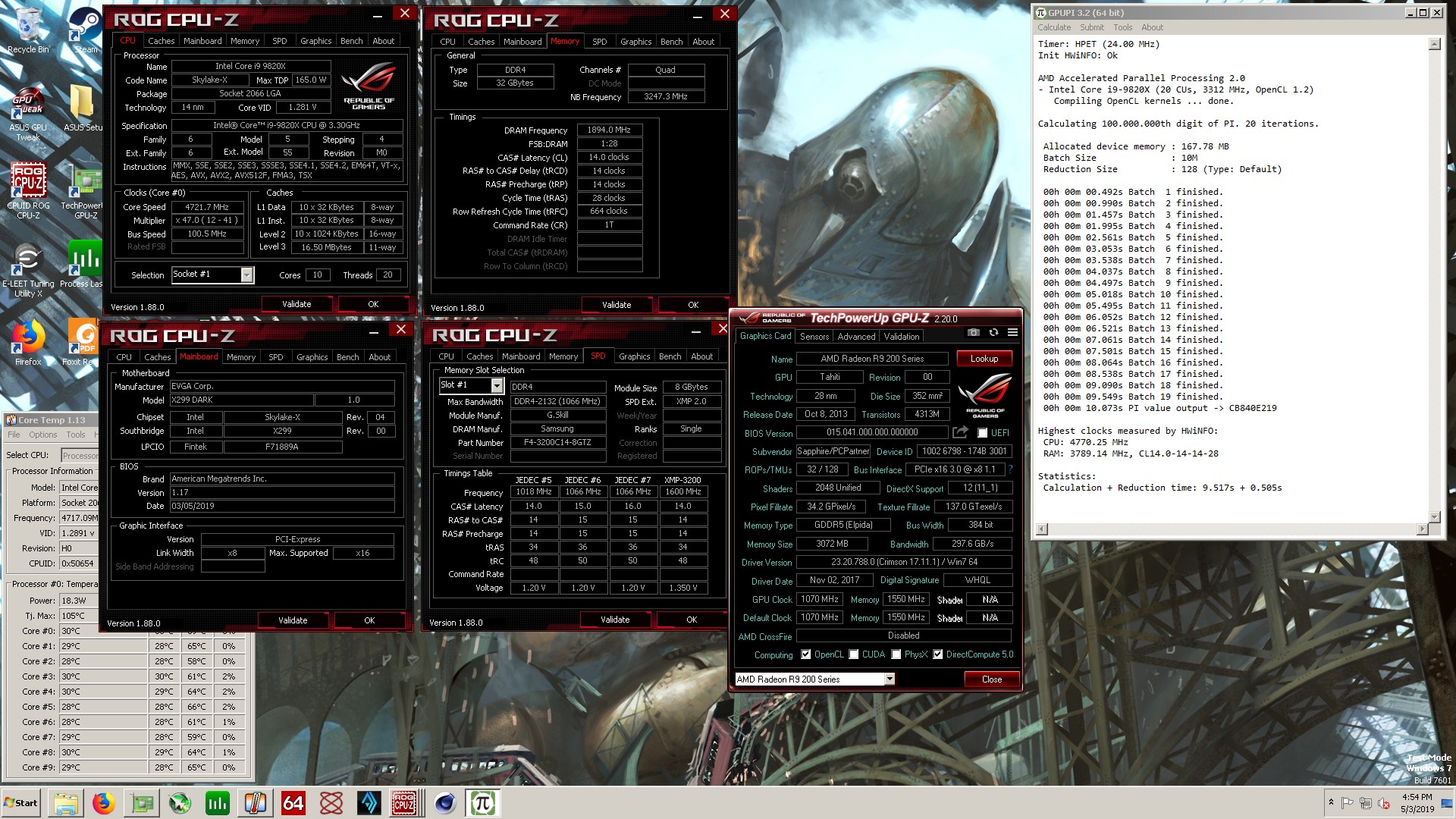Open the Calculate menu in GPUPI

point(1054,27)
